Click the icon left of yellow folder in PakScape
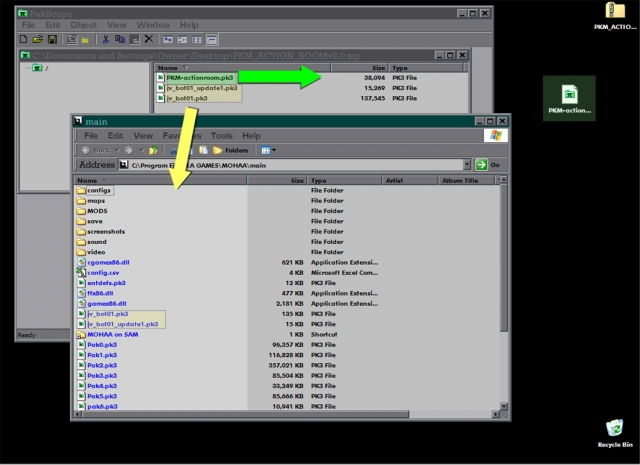Viewport: 640px width, 465px height. point(71,39)
